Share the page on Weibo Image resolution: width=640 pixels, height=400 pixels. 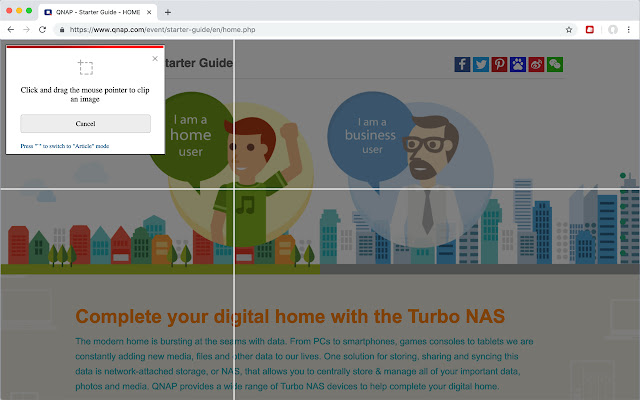pos(536,64)
